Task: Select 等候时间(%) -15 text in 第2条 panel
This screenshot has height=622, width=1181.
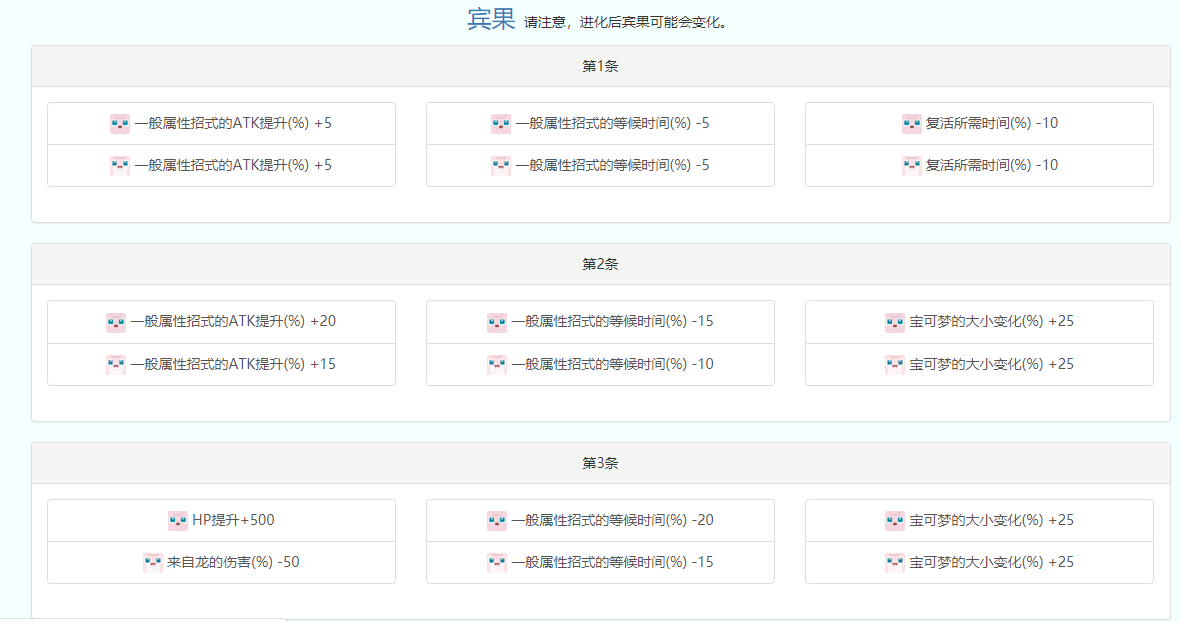Action: pos(612,321)
